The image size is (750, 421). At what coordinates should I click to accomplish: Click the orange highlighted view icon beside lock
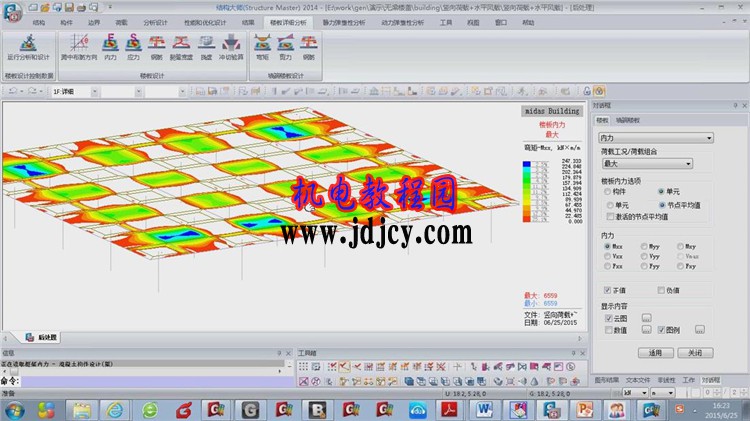coord(599,91)
